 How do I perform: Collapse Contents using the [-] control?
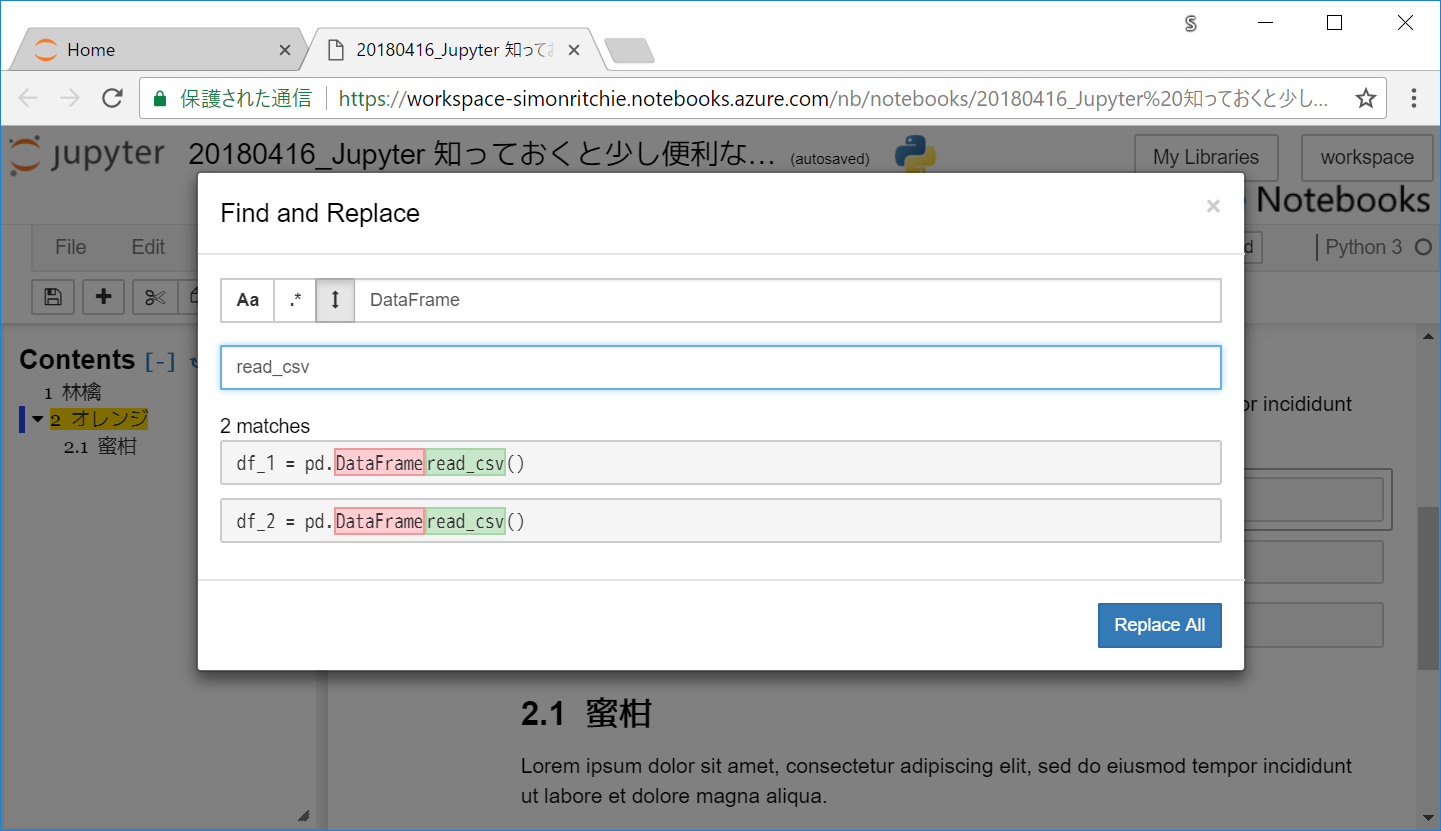point(160,361)
